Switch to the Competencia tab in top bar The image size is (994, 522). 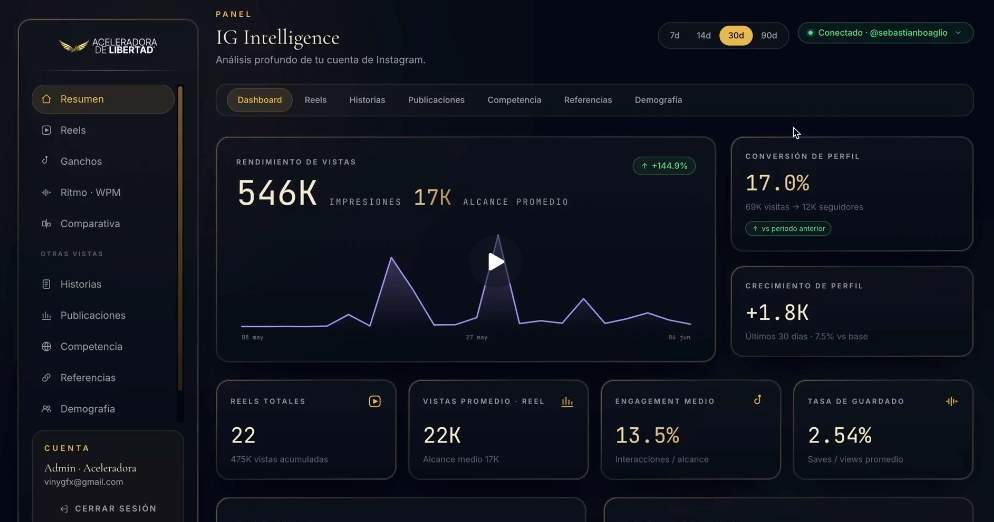[514, 100]
